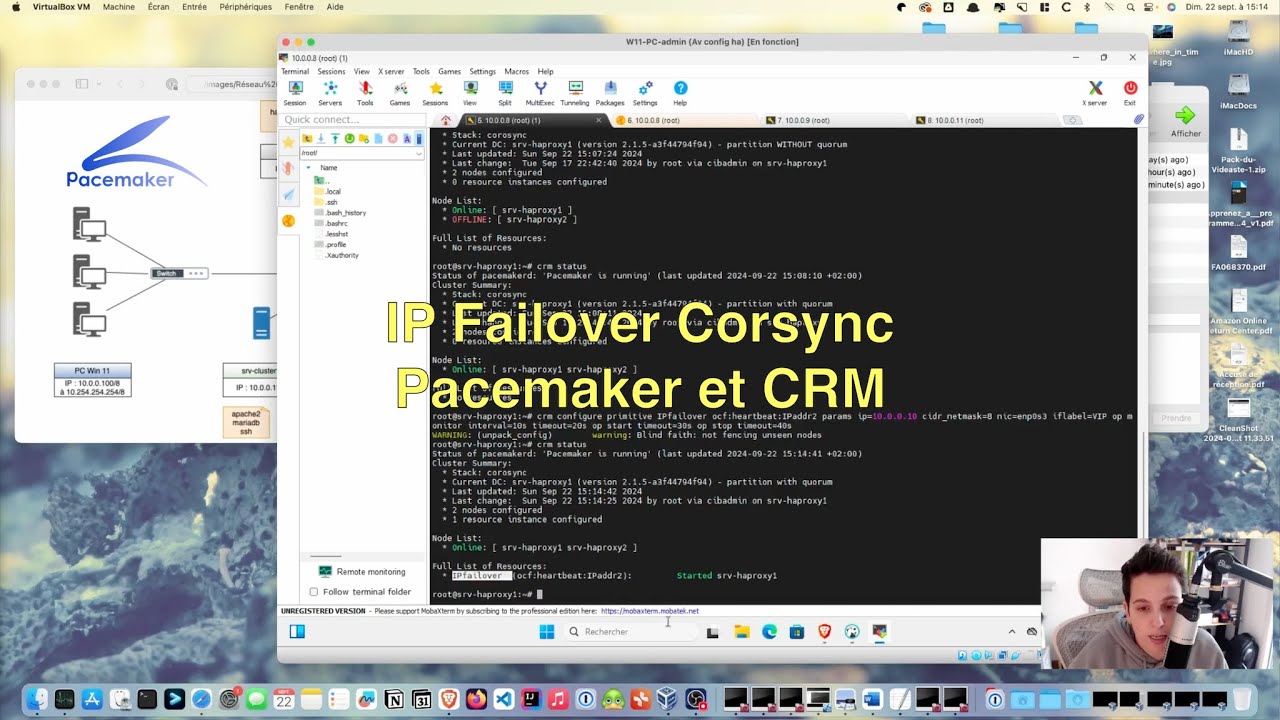This screenshot has width=1280, height=720.
Task: Open the Terminal menu
Action: pyautogui.click(x=295, y=72)
